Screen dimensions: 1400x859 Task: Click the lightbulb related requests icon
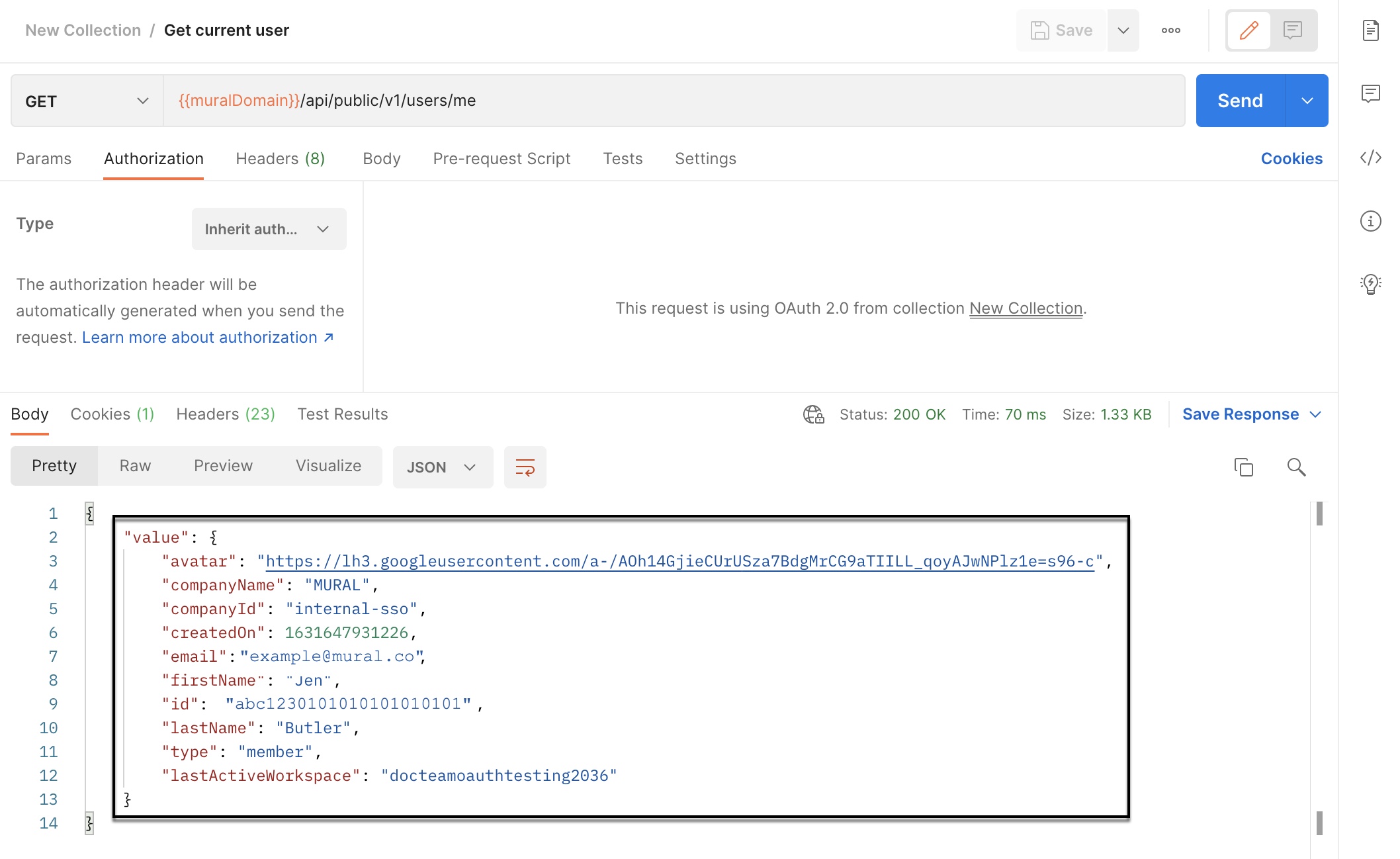coord(1370,285)
